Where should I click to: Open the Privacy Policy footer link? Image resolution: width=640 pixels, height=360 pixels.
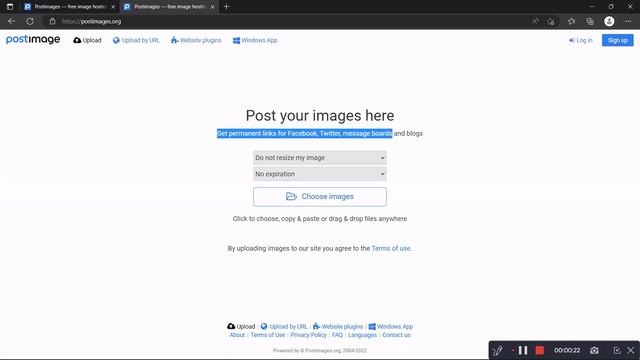[309, 335]
